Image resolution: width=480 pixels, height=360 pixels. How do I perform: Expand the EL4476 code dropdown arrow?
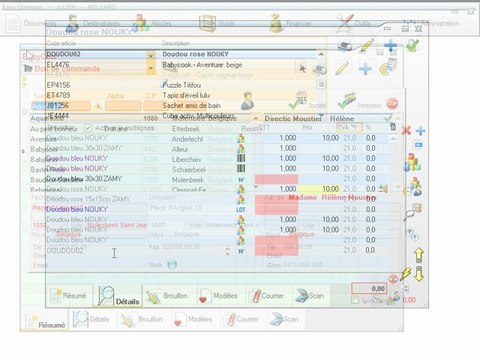pyautogui.click(x=151, y=68)
